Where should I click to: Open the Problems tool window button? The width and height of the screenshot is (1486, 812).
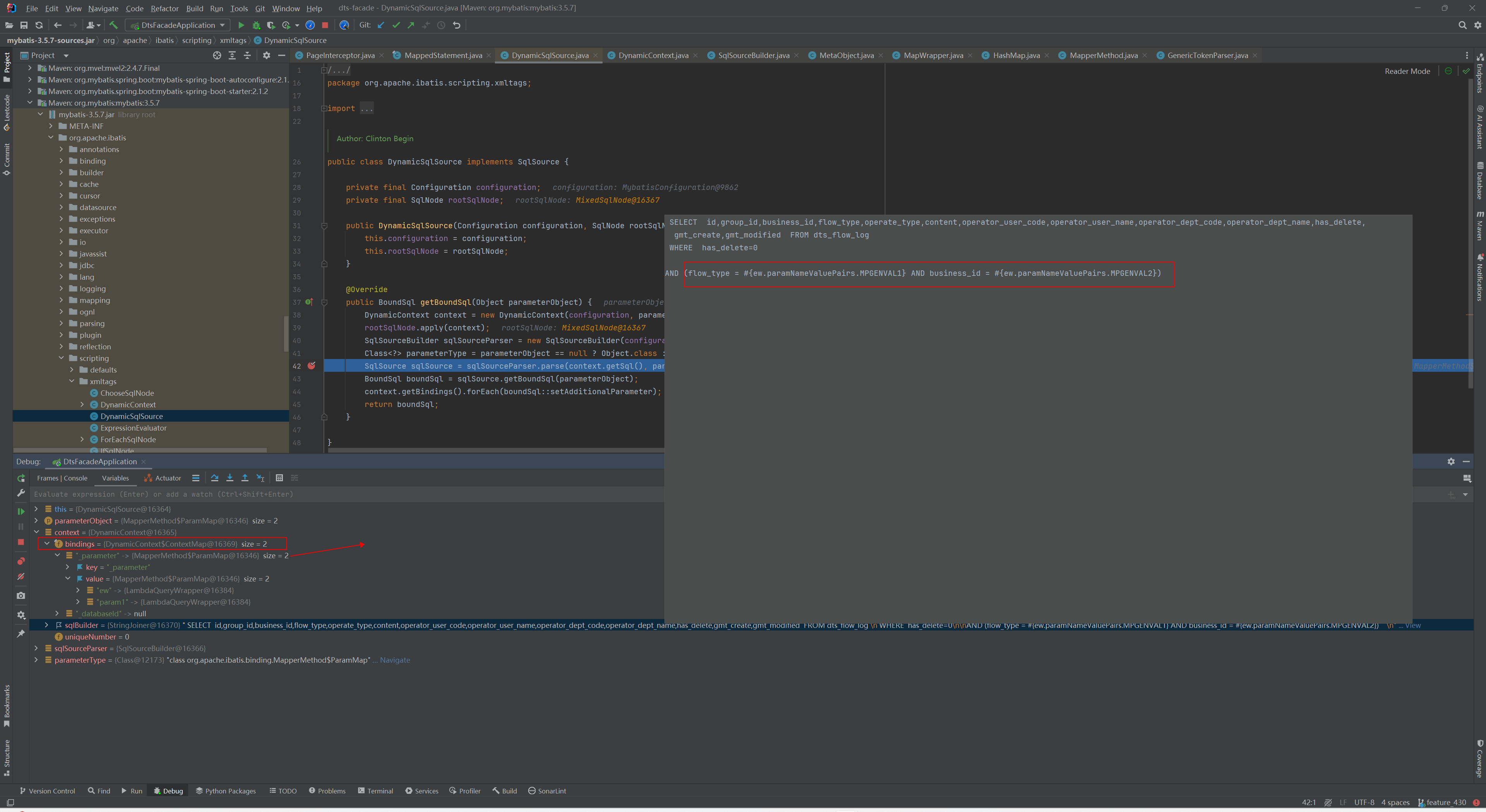[x=327, y=791]
